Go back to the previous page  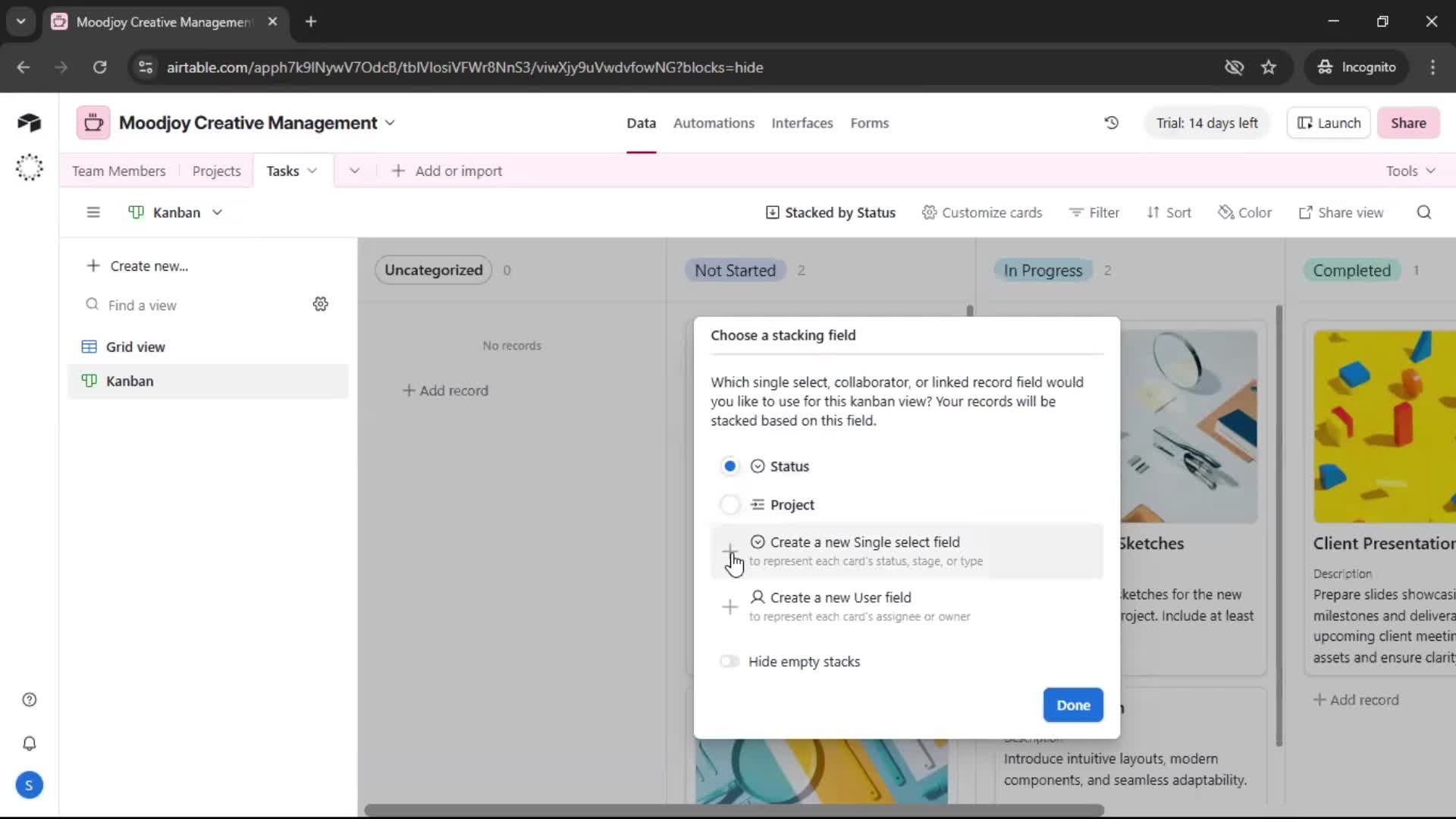click(24, 67)
